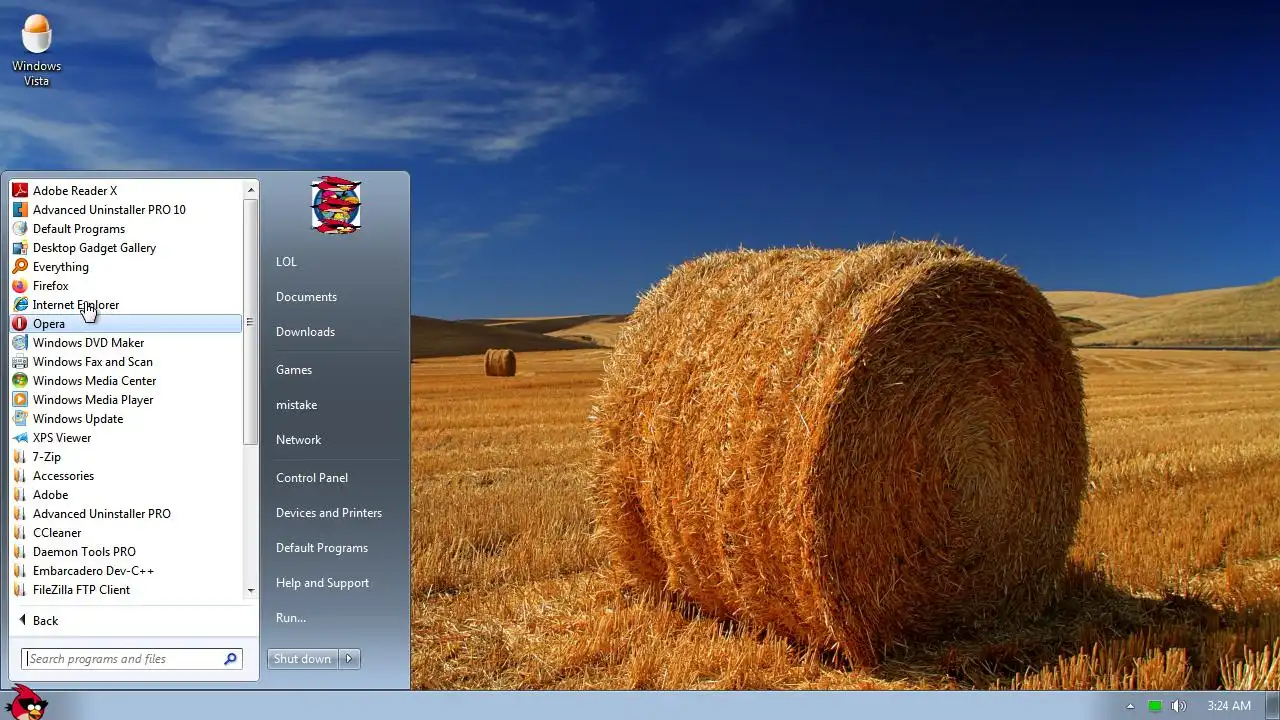
Task: Click the user account picture
Action: [336, 205]
